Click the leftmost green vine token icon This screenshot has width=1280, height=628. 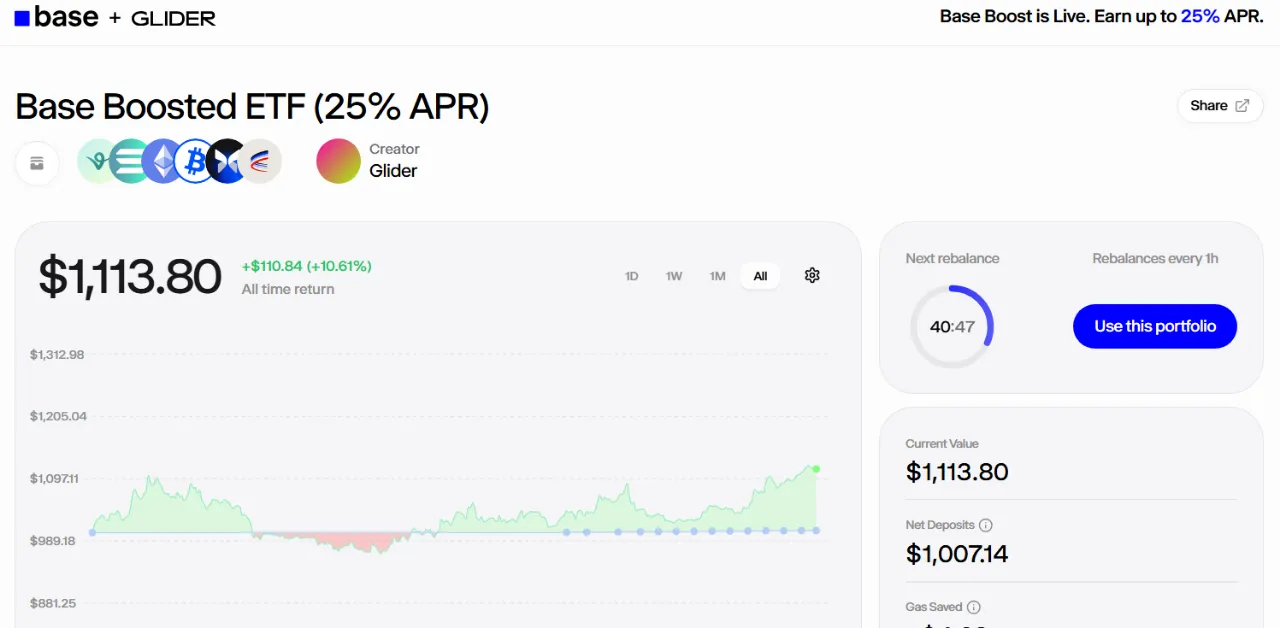tap(97, 161)
